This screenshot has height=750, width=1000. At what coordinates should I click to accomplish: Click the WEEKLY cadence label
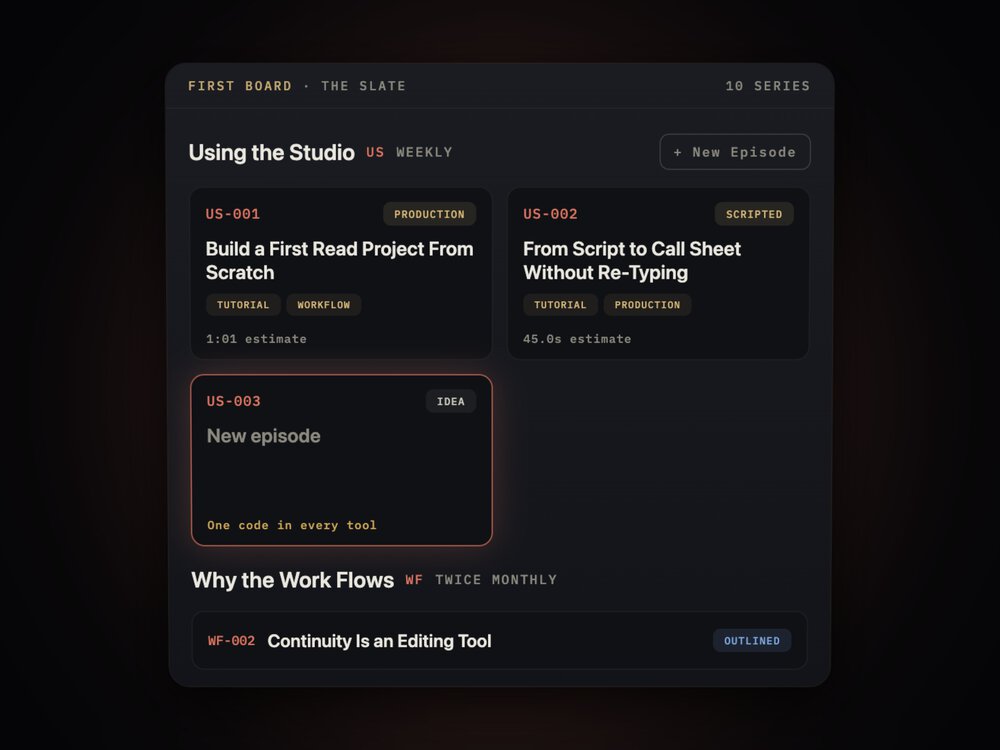tap(424, 152)
